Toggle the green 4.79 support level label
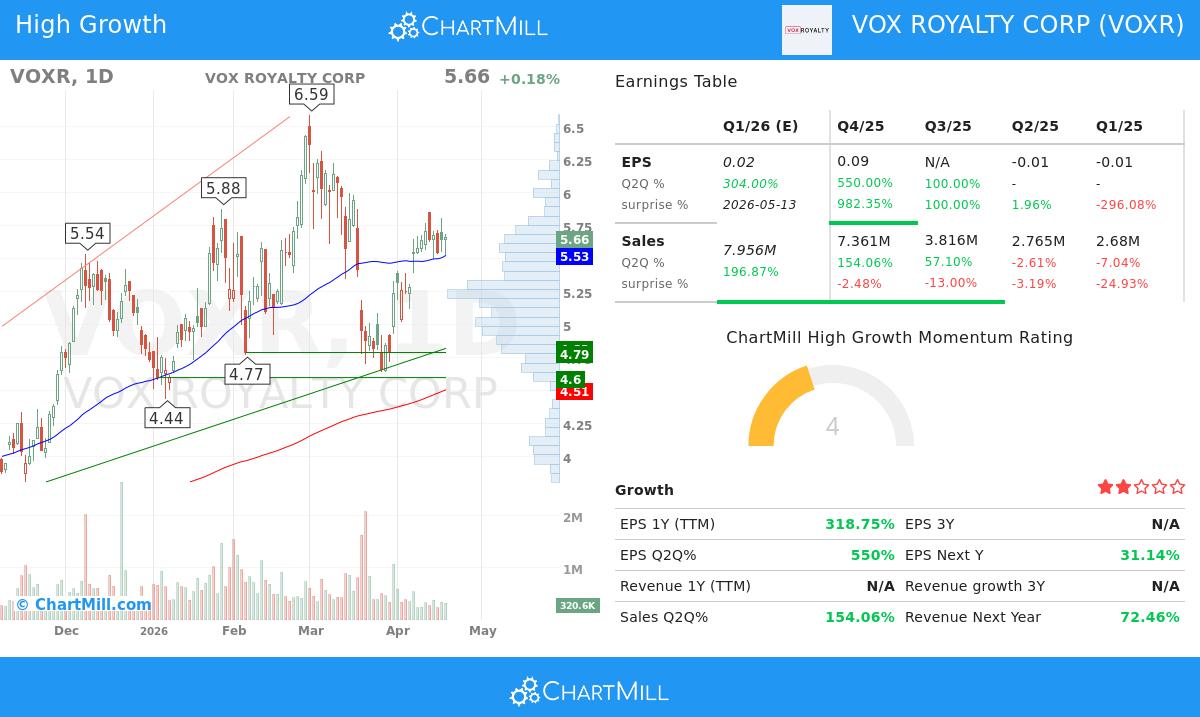 pyautogui.click(x=572, y=352)
